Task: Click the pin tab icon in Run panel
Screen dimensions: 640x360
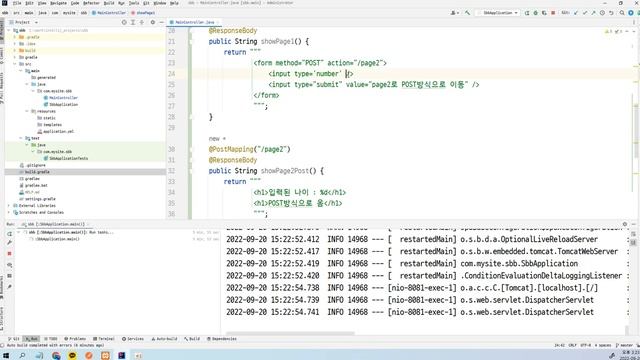Action: [9, 287]
